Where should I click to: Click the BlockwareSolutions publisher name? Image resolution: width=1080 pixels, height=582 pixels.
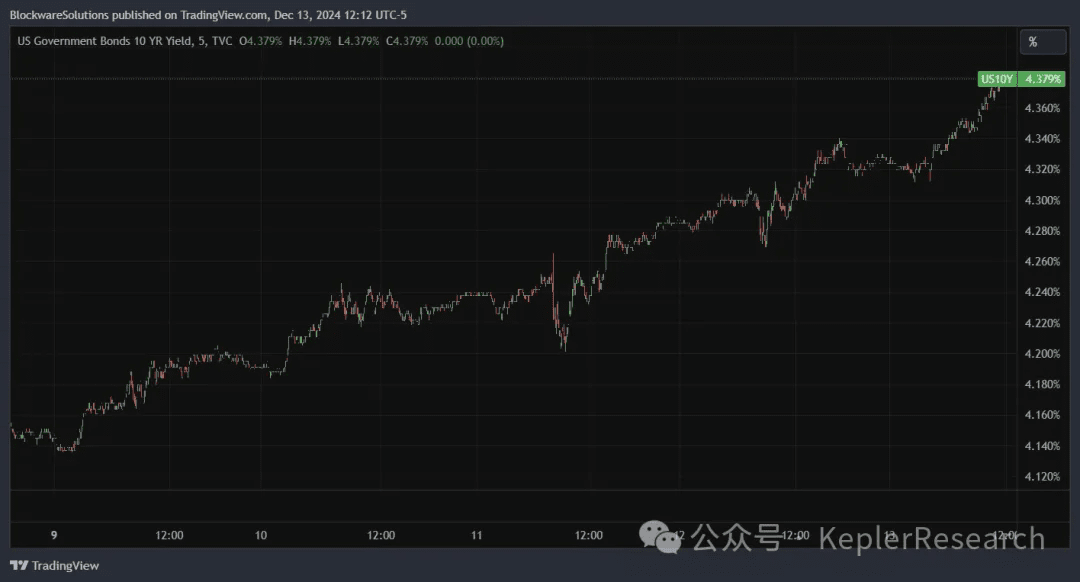[59, 15]
